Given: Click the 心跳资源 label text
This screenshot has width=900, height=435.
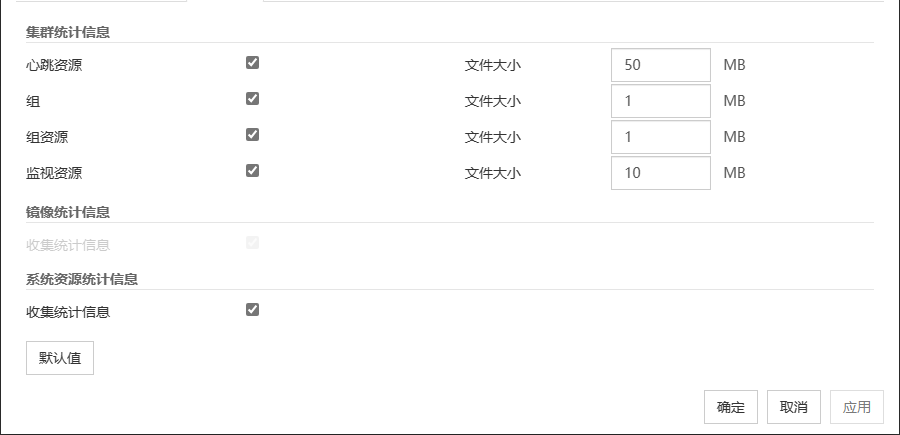Looking at the screenshot, I should [x=54, y=65].
